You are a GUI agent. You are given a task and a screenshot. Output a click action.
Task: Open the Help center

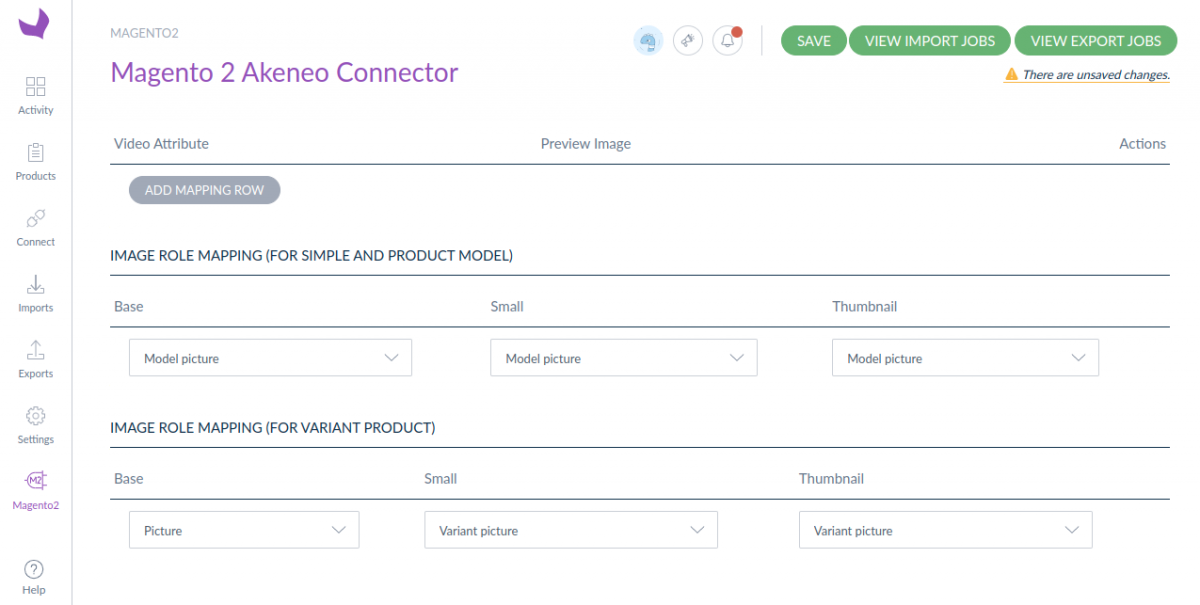coord(34,576)
